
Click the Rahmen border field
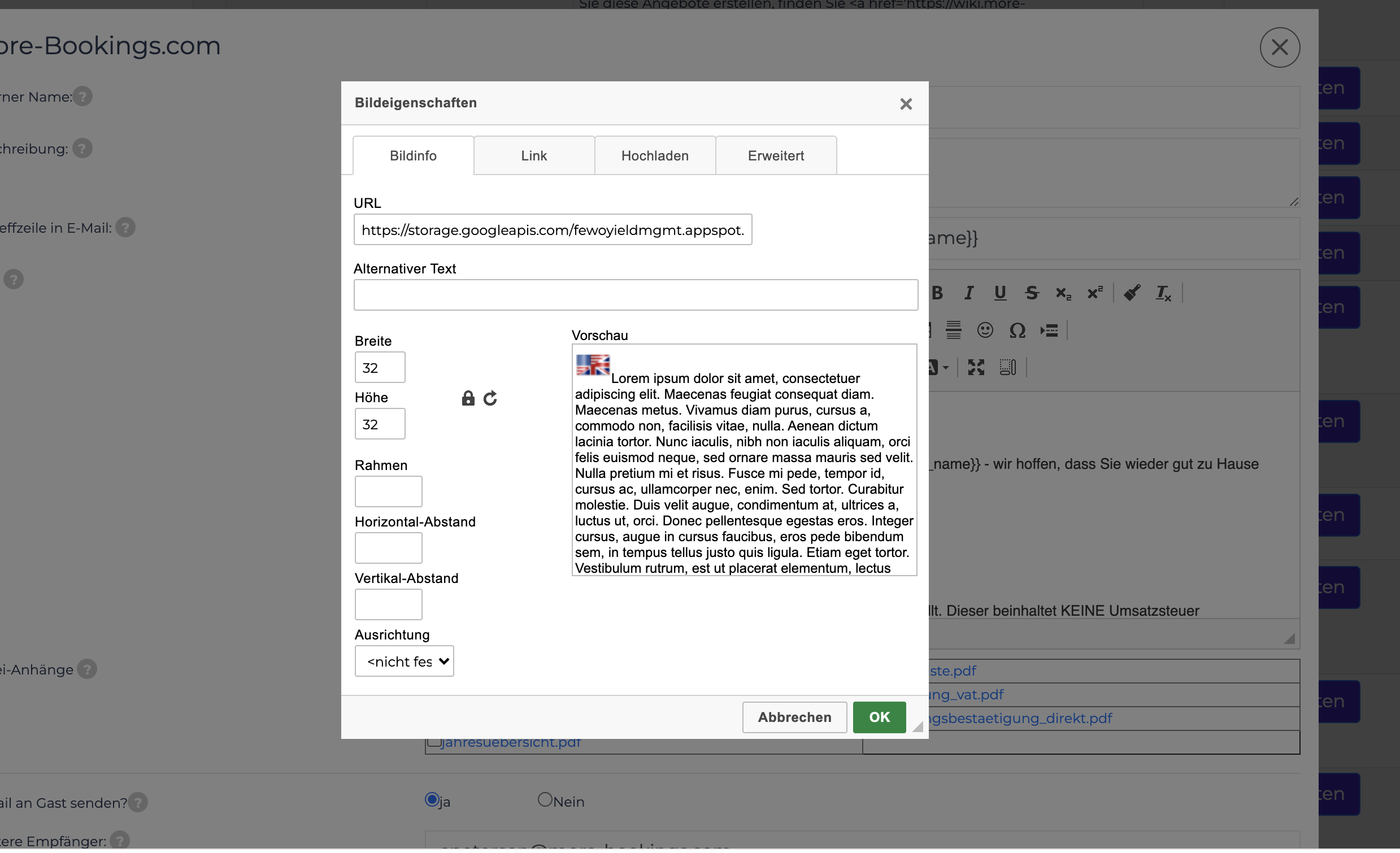tap(388, 491)
